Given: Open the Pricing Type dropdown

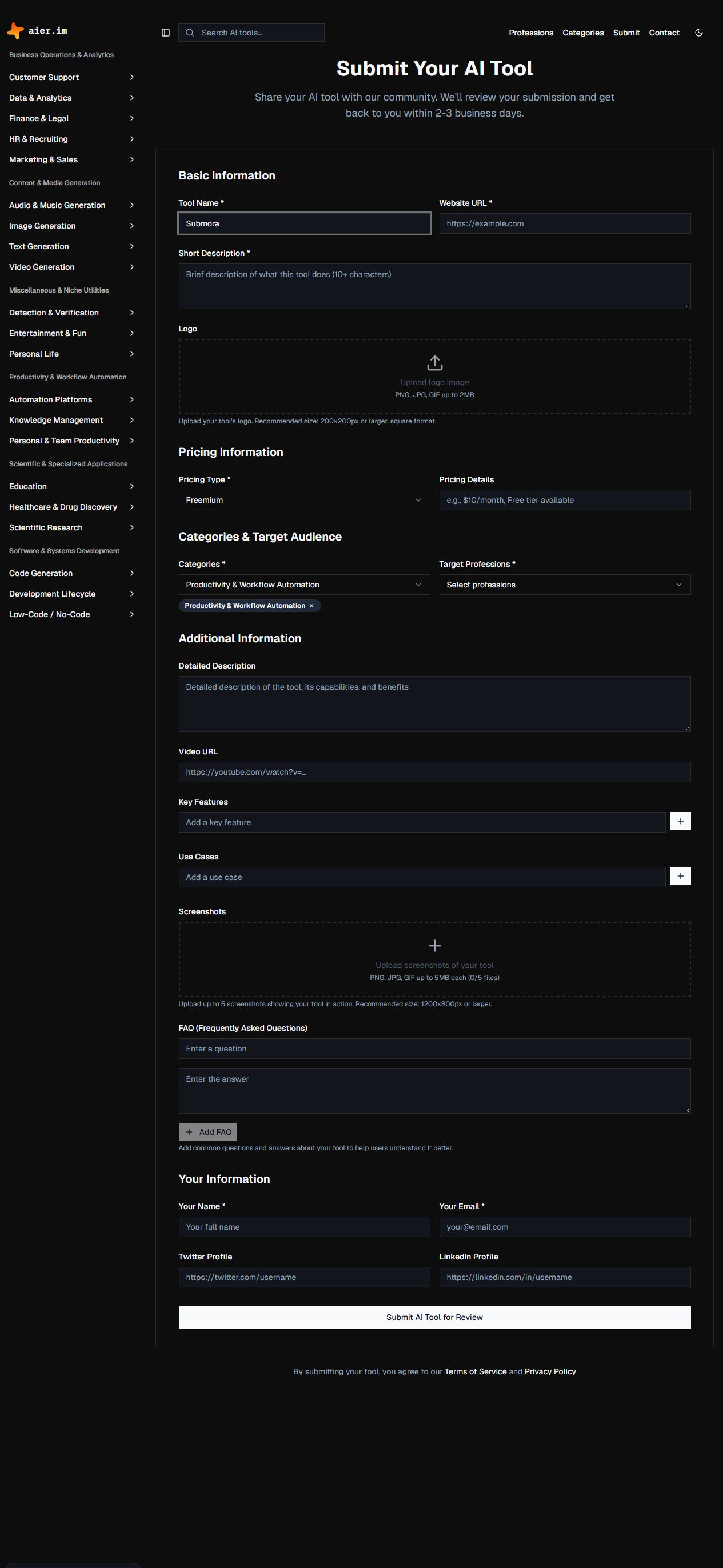Looking at the screenshot, I should 304,500.
